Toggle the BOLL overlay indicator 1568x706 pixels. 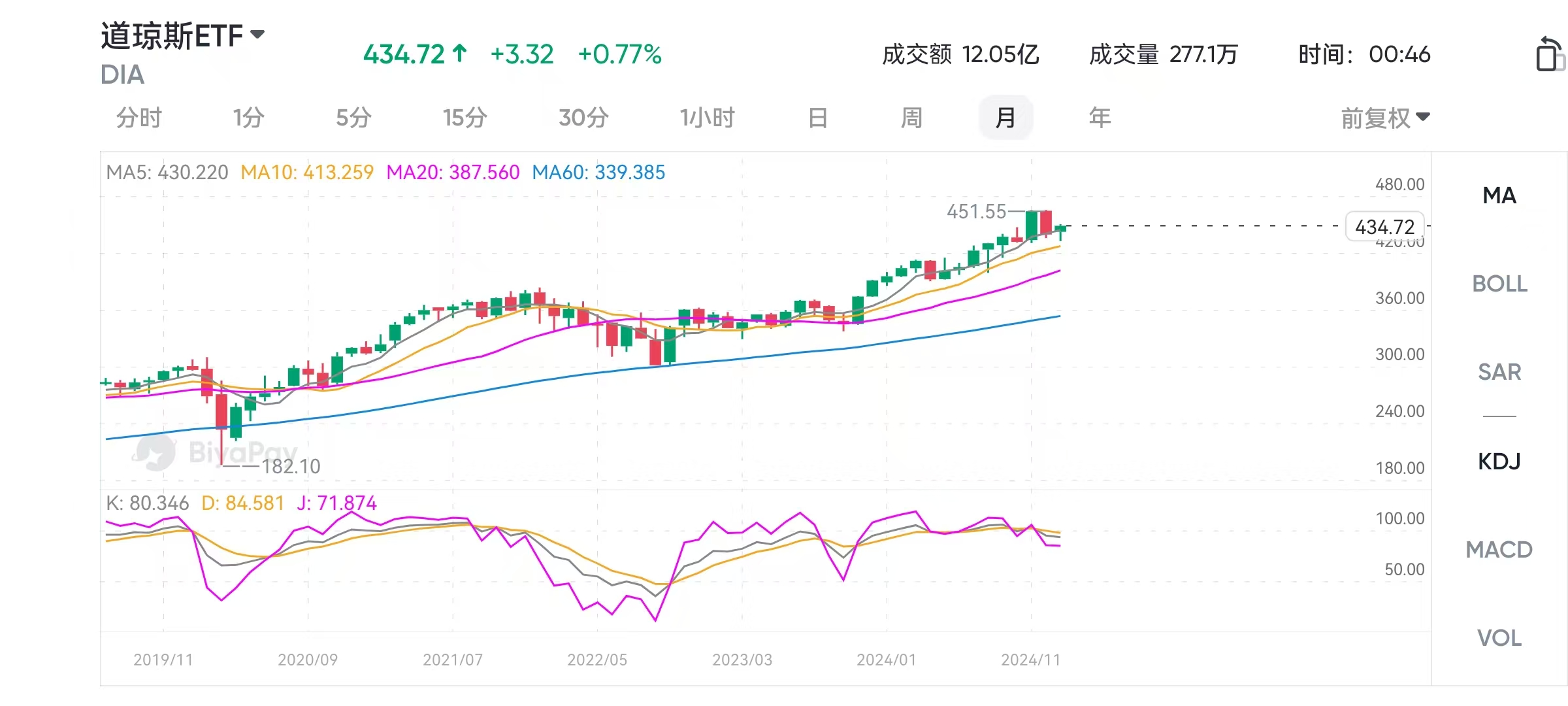pyautogui.click(x=1499, y=284)
